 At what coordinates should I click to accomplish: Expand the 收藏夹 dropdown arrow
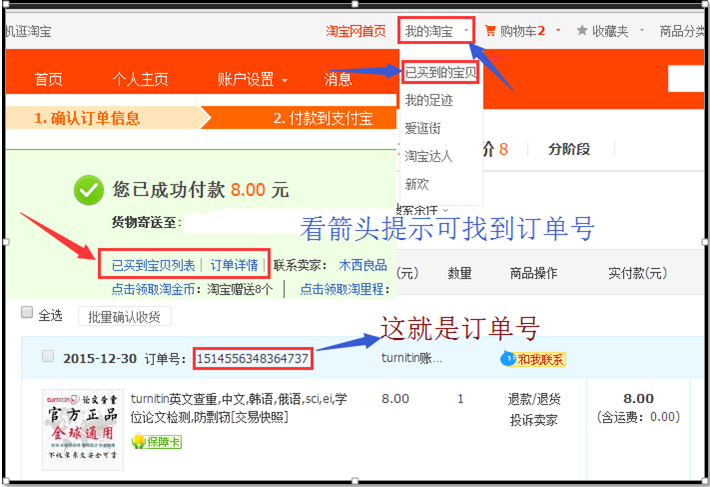point(642,30)
